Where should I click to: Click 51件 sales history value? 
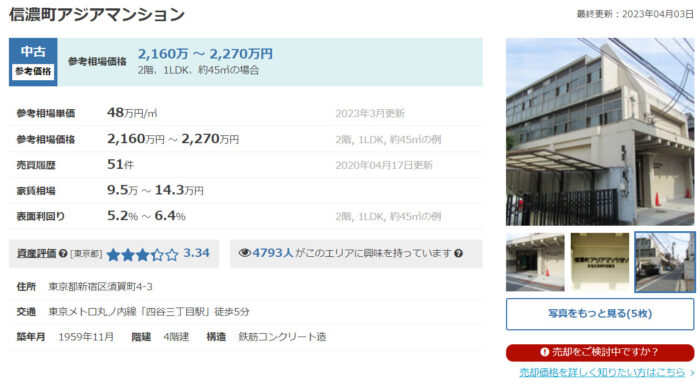(120, 164)
